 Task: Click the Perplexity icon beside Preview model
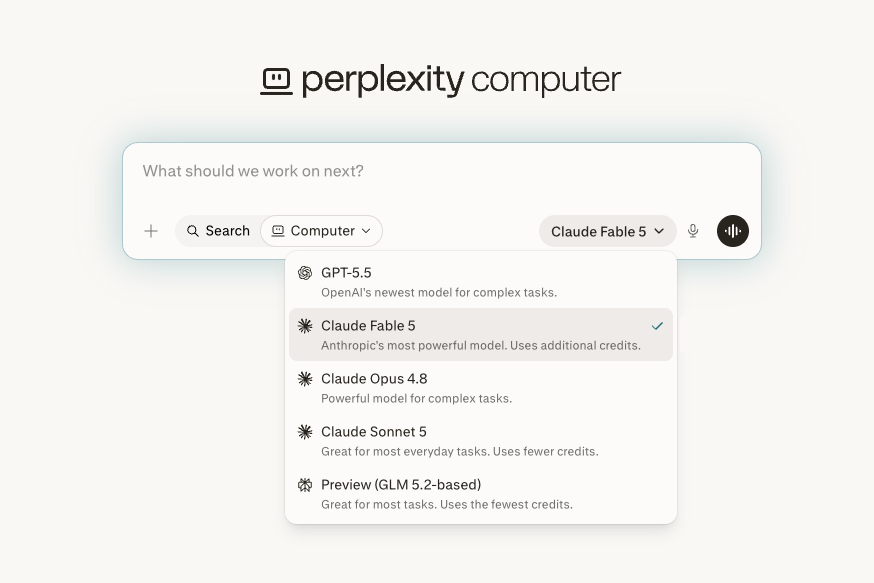305,484
